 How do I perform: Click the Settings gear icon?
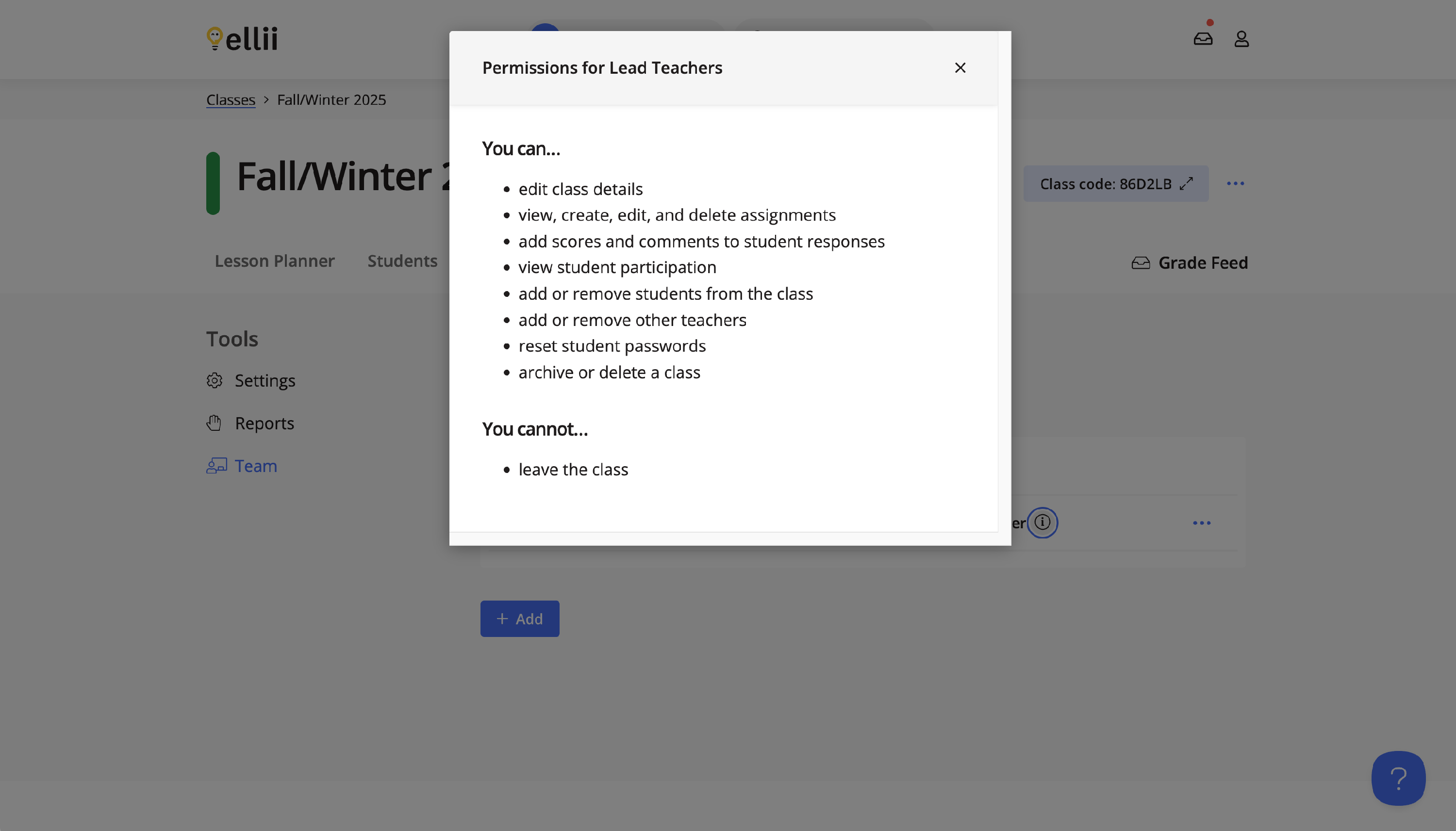pos(215,381)
